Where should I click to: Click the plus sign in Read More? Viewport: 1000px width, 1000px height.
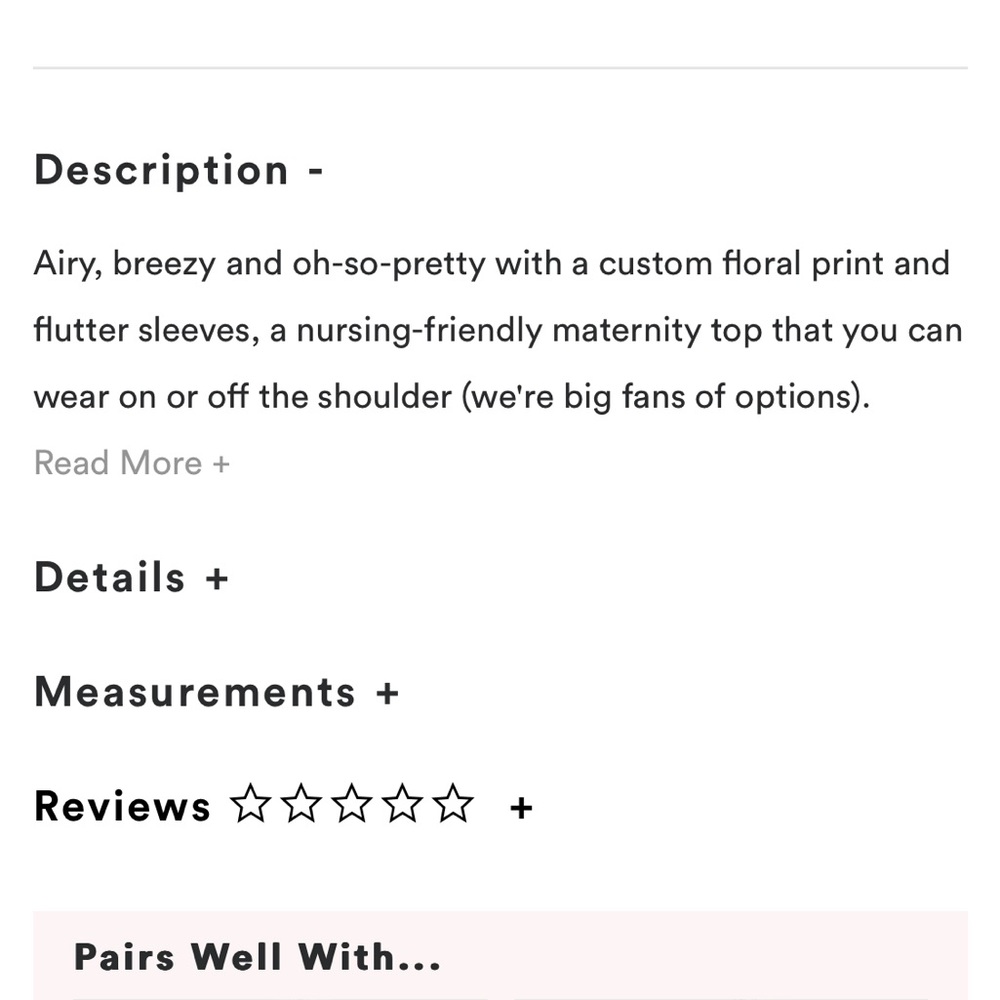[x=221, y=464]
